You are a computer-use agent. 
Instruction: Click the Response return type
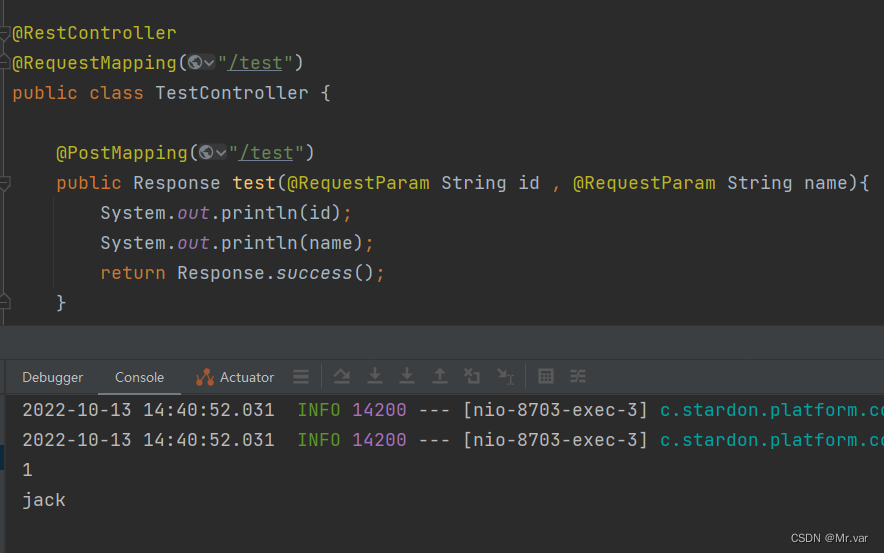click(176, 183)
